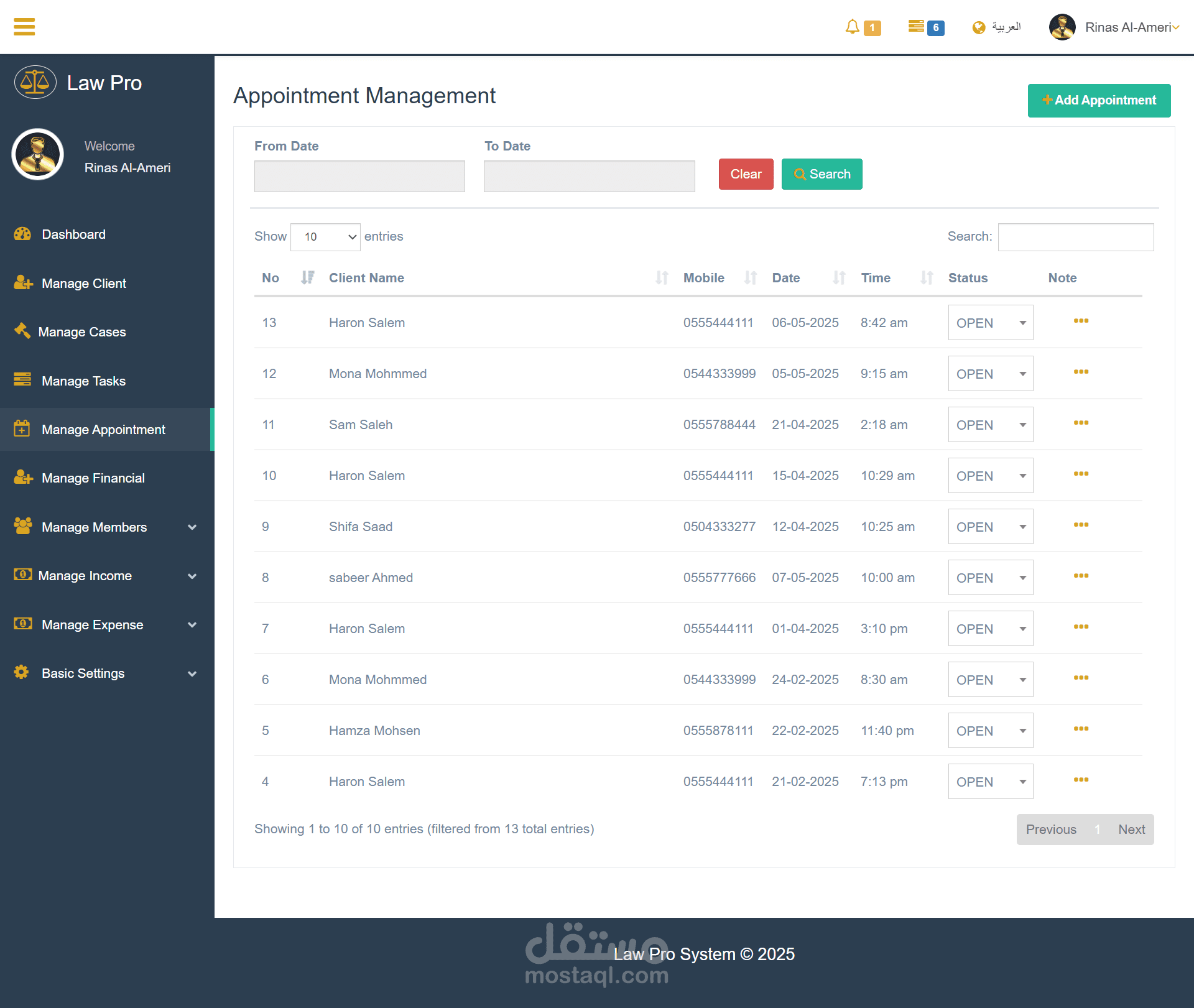Click the Add Appointment button
1194x1008 pixels.
(x=1099, y=101)
